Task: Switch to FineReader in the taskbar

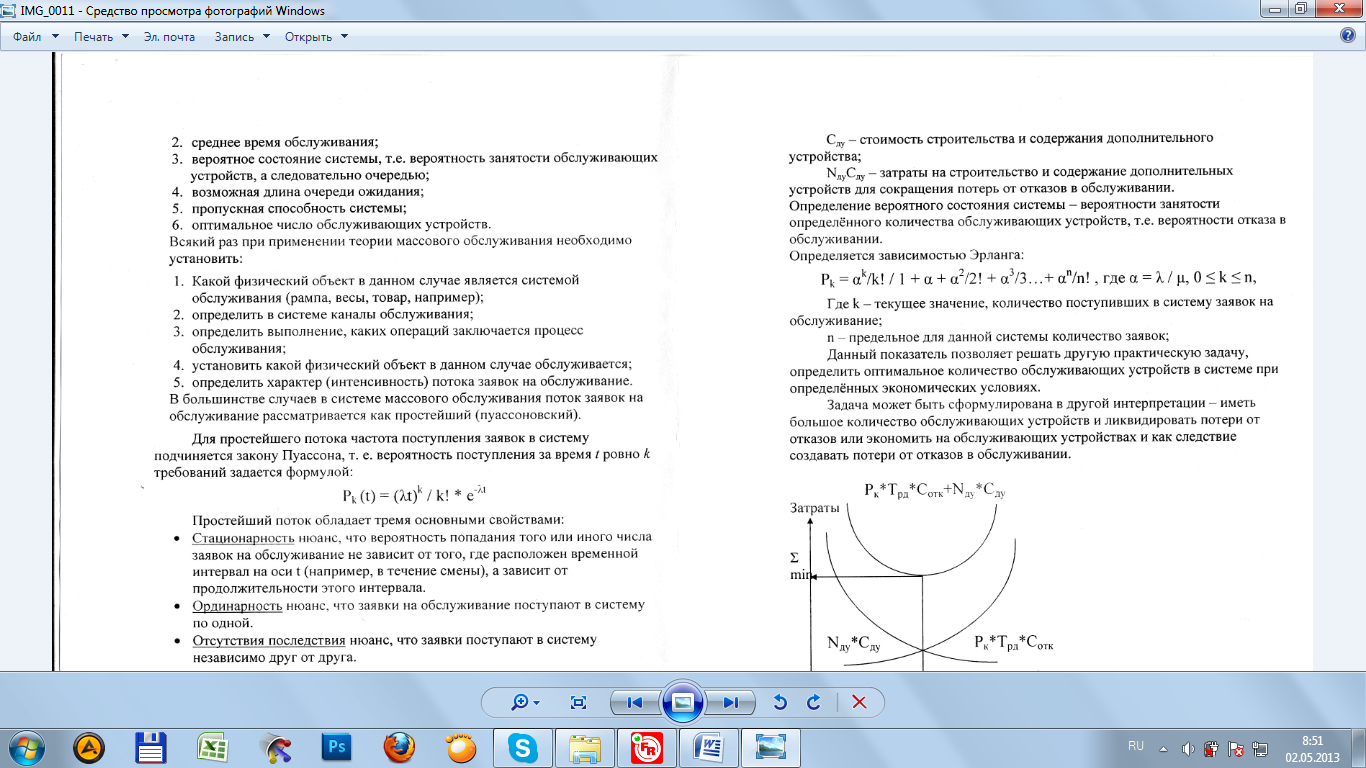Action: [x=647, y=747]
